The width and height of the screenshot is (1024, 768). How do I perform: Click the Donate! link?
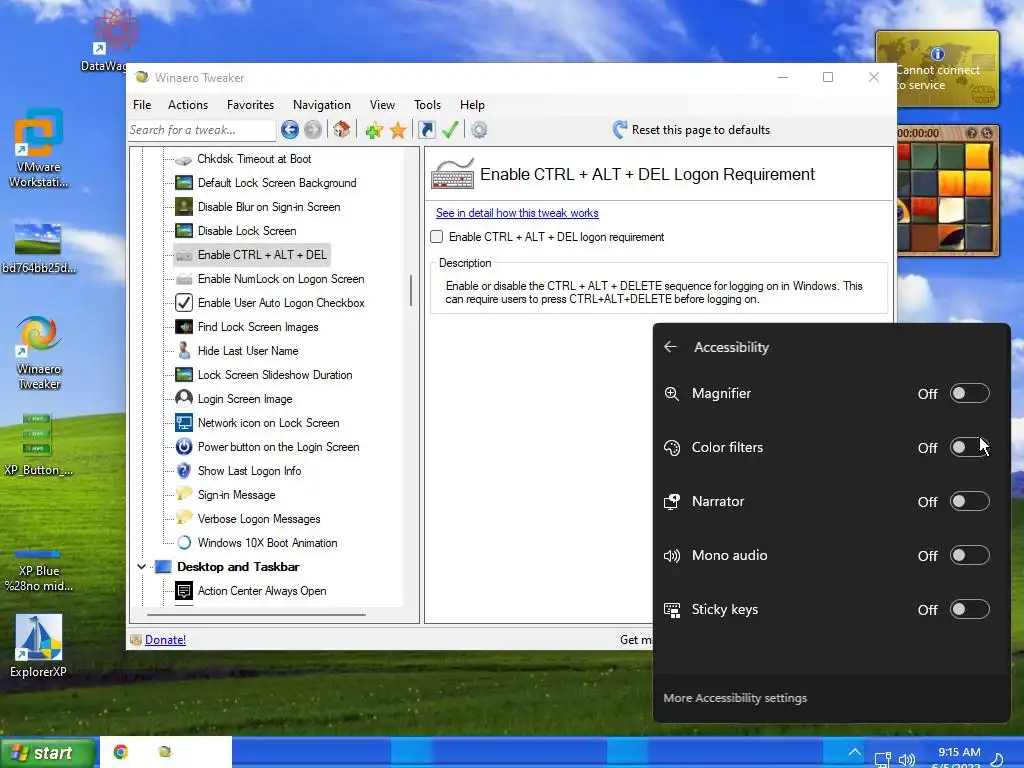tap(165, 640)
